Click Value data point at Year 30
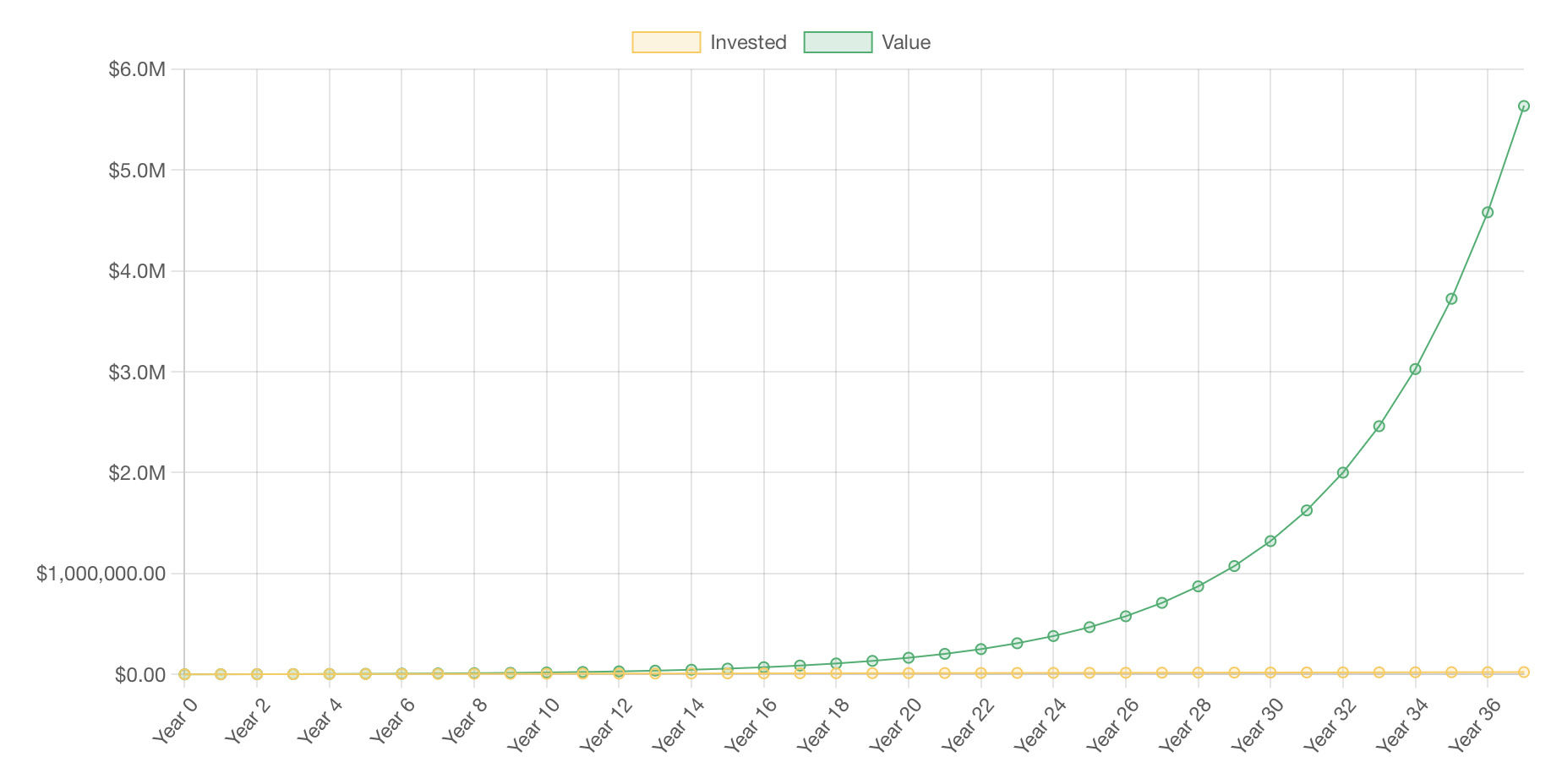1562x784 pixels. (x=1270, y=541)
